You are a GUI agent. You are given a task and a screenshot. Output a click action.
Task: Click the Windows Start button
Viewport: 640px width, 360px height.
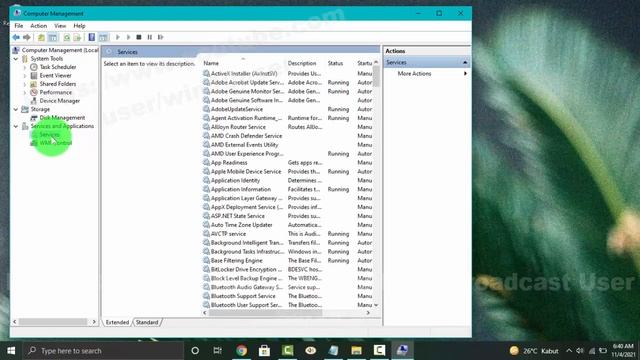(11, 351)
